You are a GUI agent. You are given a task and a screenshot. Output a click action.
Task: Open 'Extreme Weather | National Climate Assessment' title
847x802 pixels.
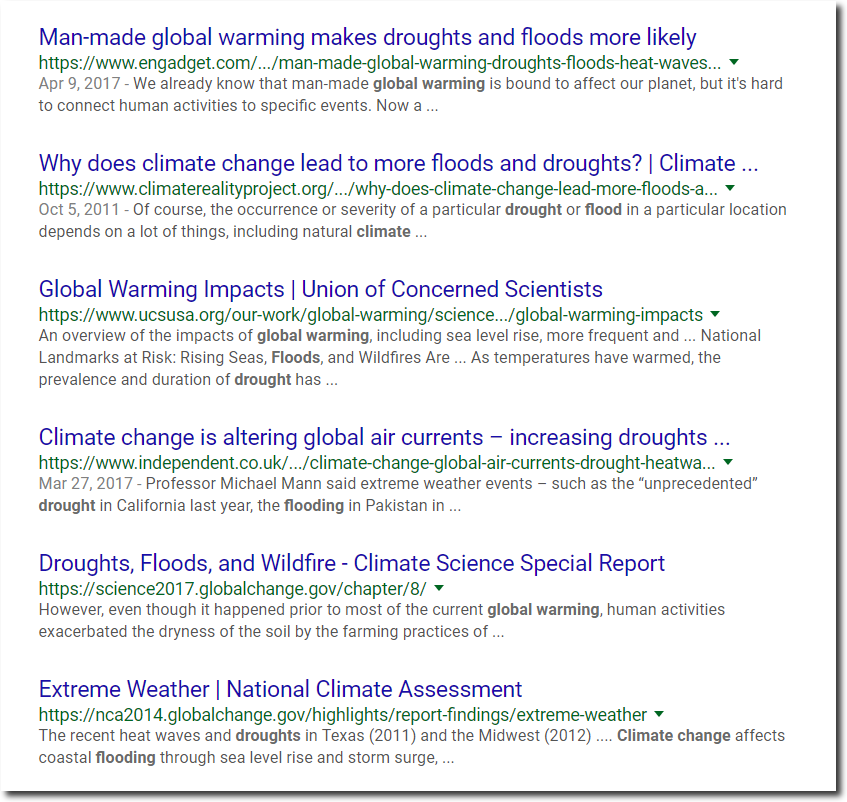[280, 690]
